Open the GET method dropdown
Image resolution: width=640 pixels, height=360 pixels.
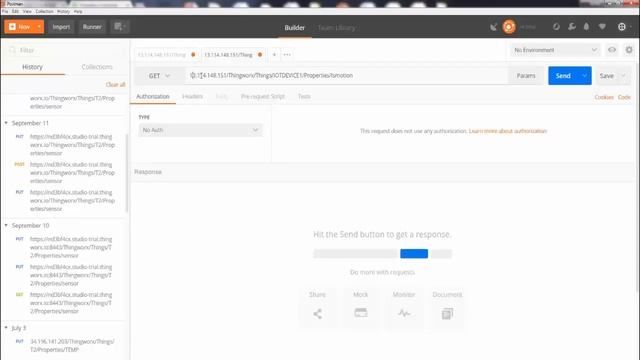159,76
